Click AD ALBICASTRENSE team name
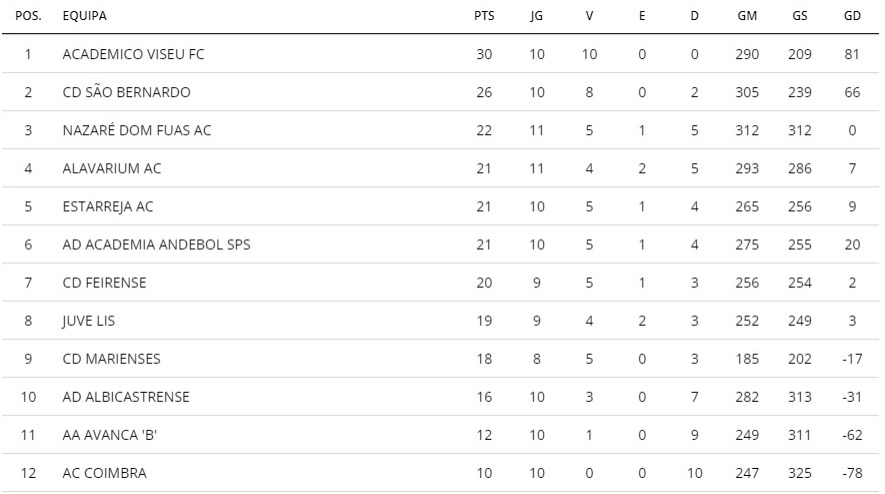Image resolution: width=885 pixels, height=494 pixels. 126,397
